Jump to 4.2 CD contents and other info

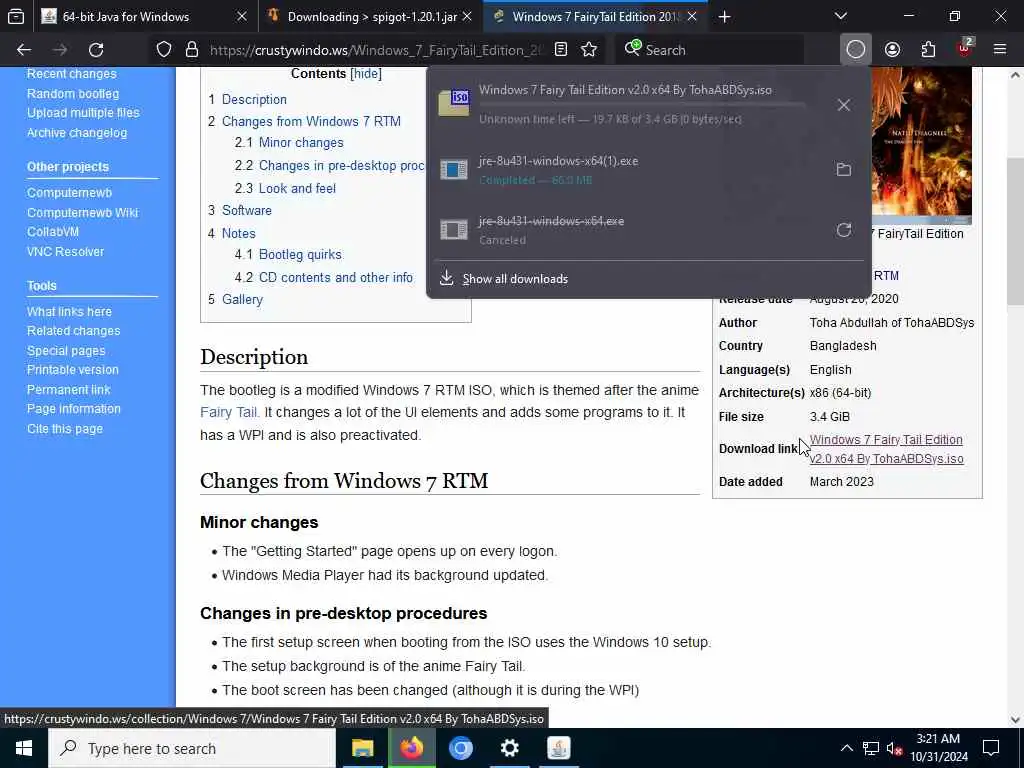(x=323, y=278)
